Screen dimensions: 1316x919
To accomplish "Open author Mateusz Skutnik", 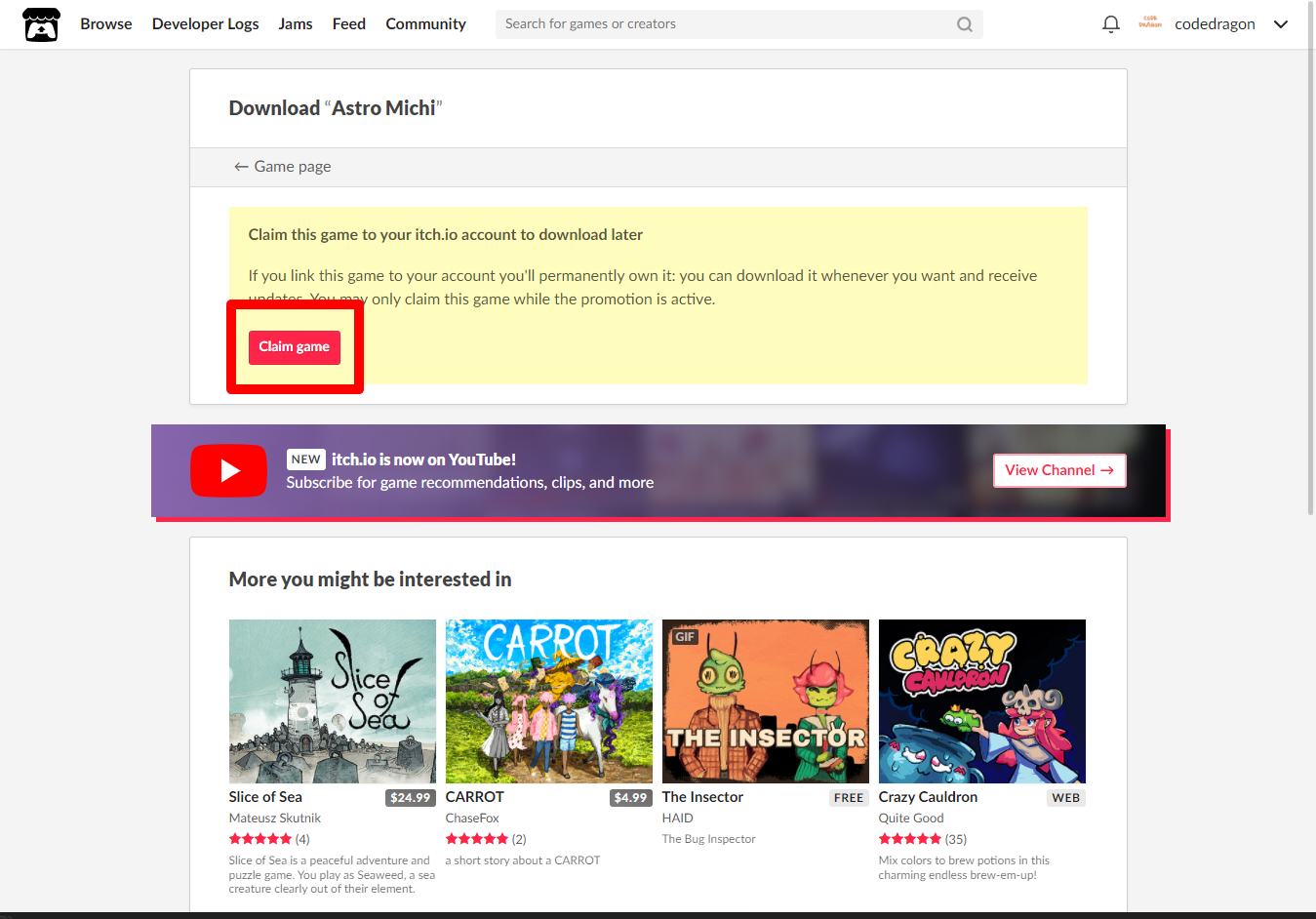I will (275, 819).
